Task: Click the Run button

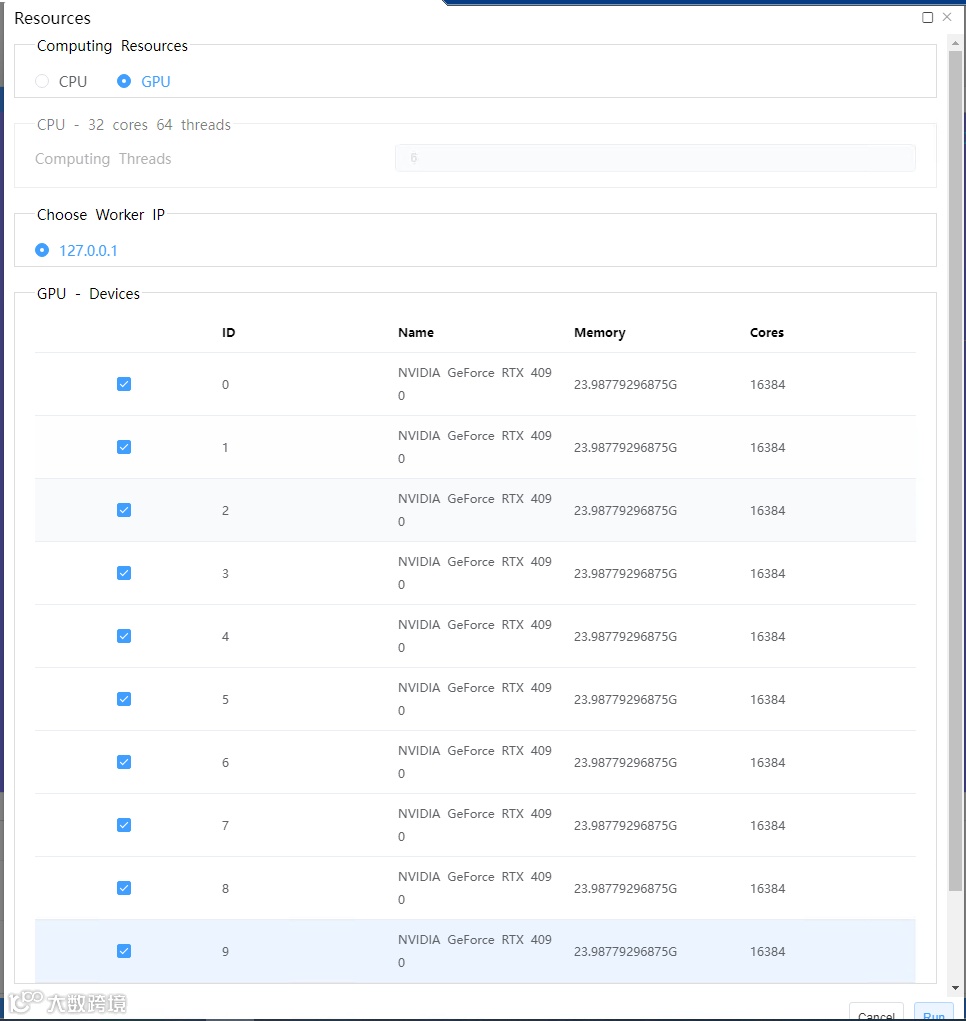Action: click(x=933, y=1012)
